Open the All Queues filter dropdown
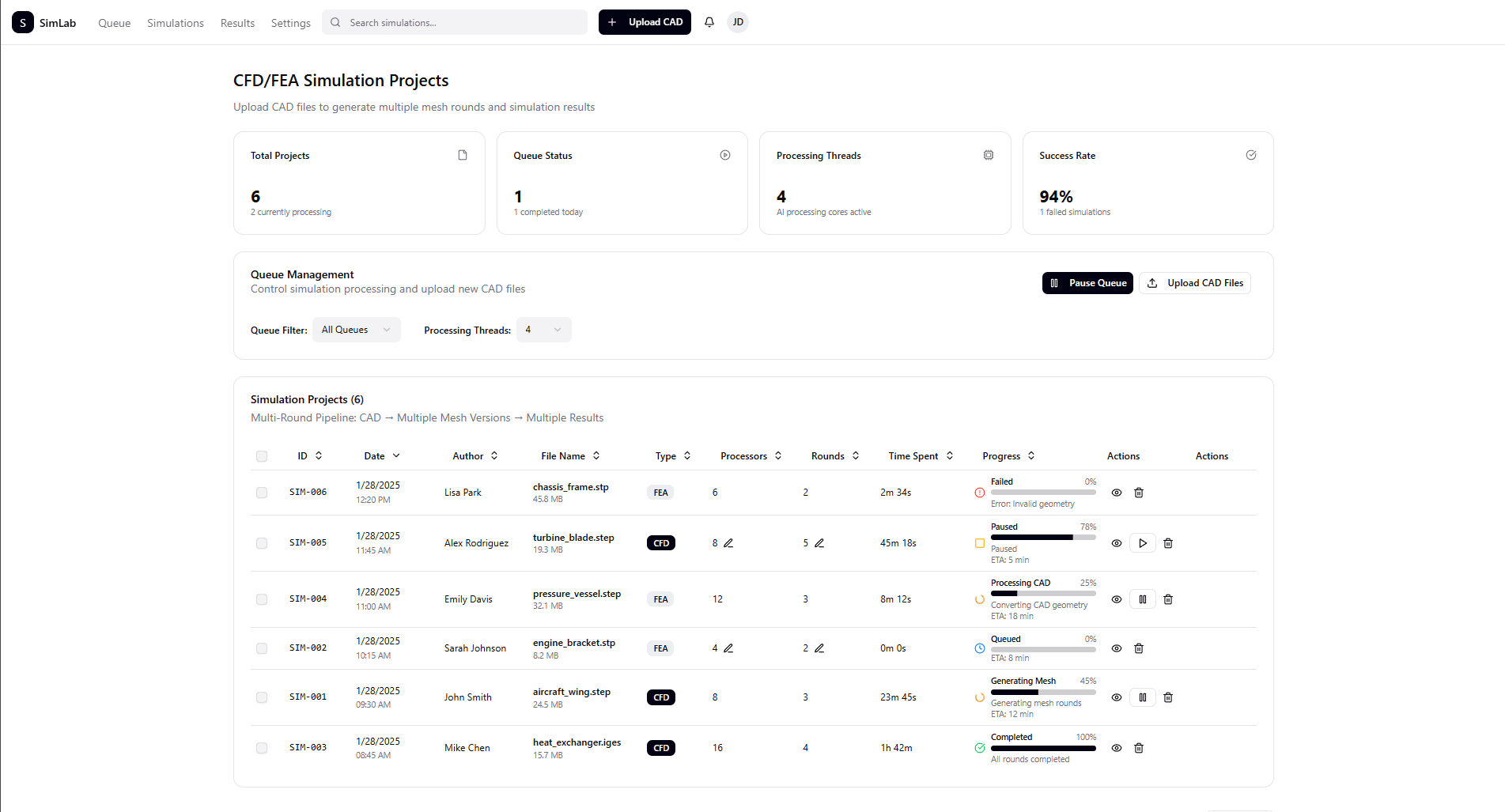 point(357,330)
